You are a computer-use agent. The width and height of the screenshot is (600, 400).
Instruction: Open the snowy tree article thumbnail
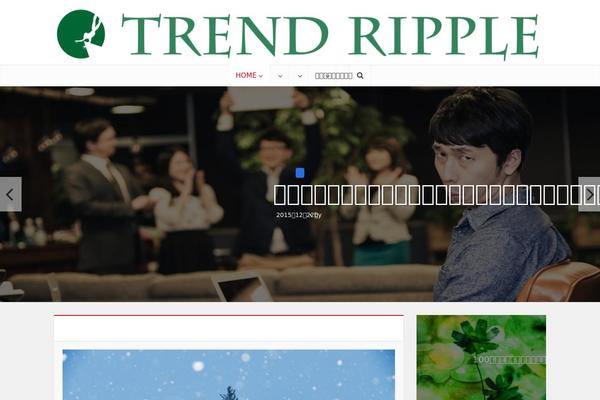[229, 374]
